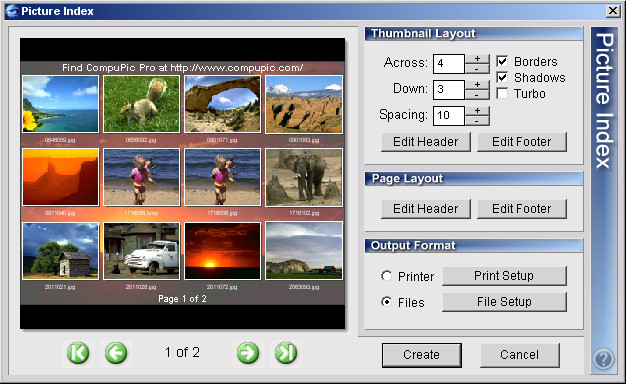
Task: Decrease the Down value with the minus button
Action: [477, 95]
